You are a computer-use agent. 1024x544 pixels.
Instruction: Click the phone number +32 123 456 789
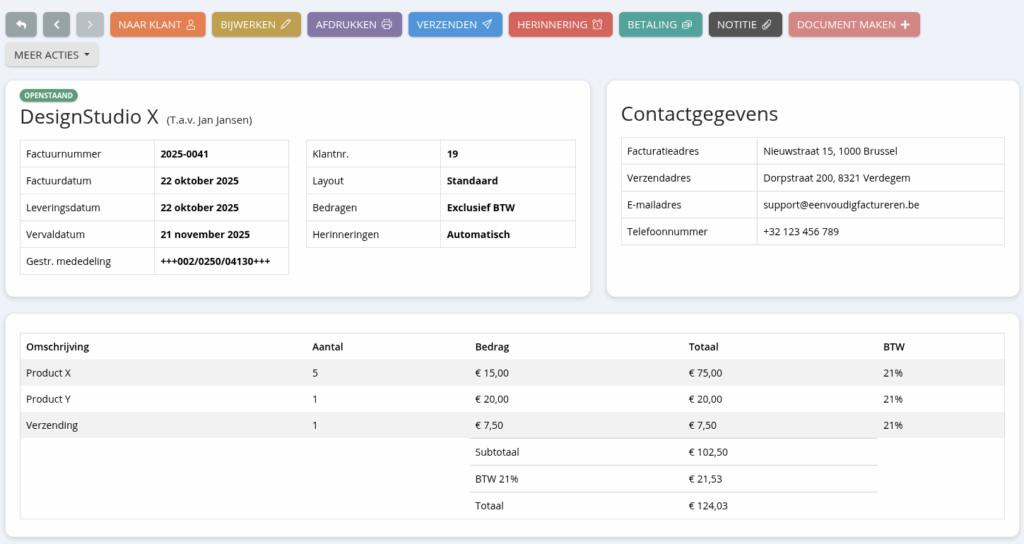coord(800,232)
